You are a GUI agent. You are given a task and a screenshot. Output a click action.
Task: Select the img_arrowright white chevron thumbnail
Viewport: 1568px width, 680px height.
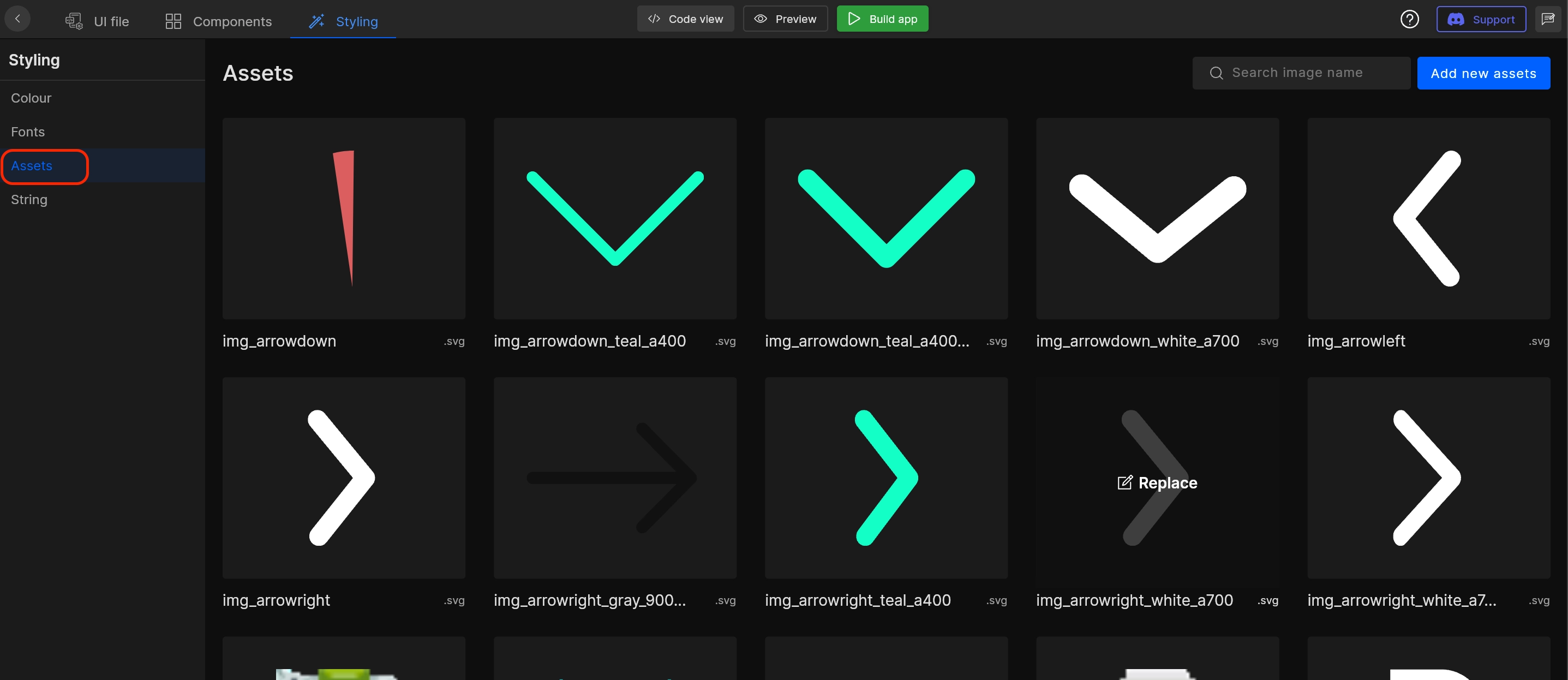click(x=343, y=478)
